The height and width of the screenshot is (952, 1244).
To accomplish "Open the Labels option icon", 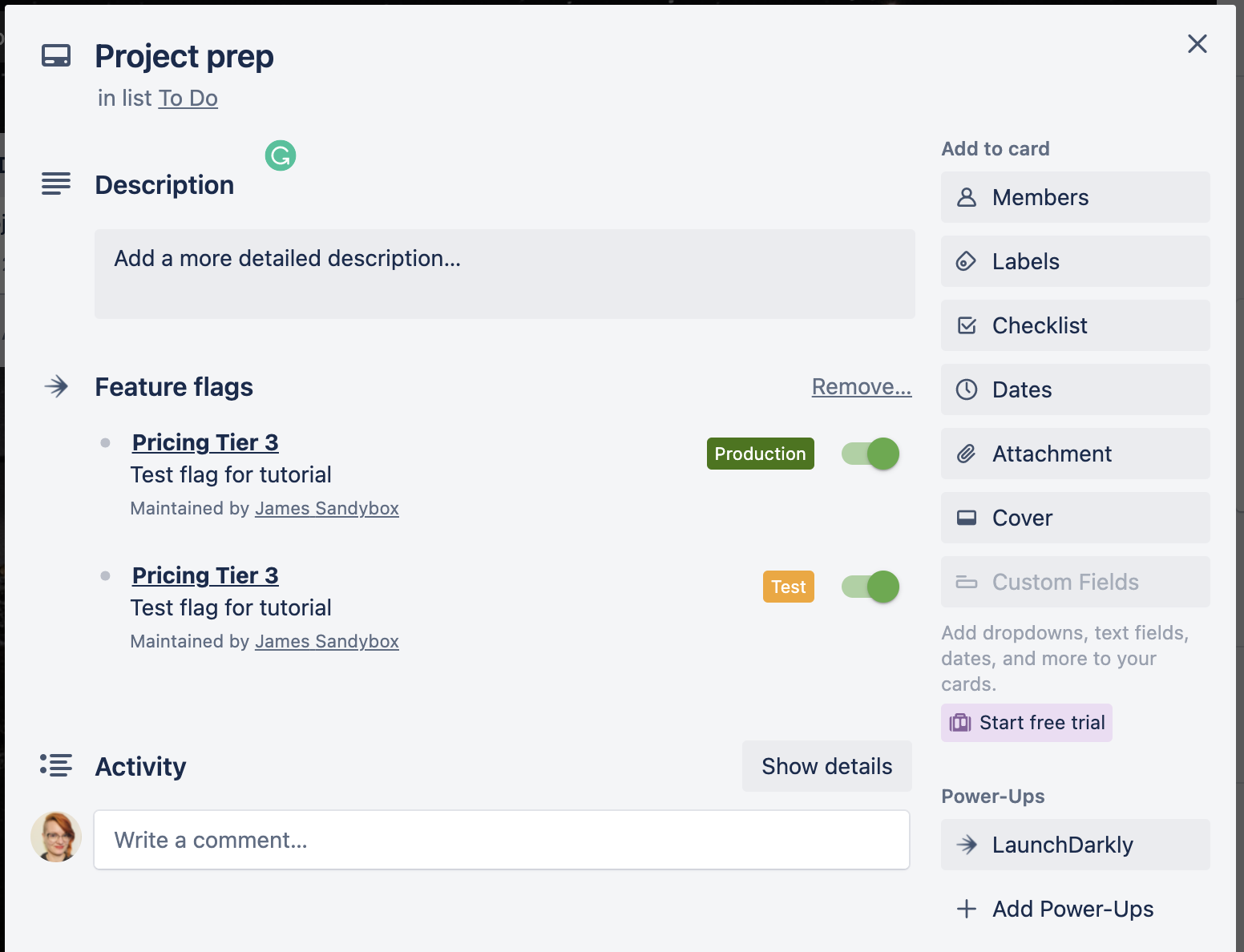I will [x=967, y=261].
